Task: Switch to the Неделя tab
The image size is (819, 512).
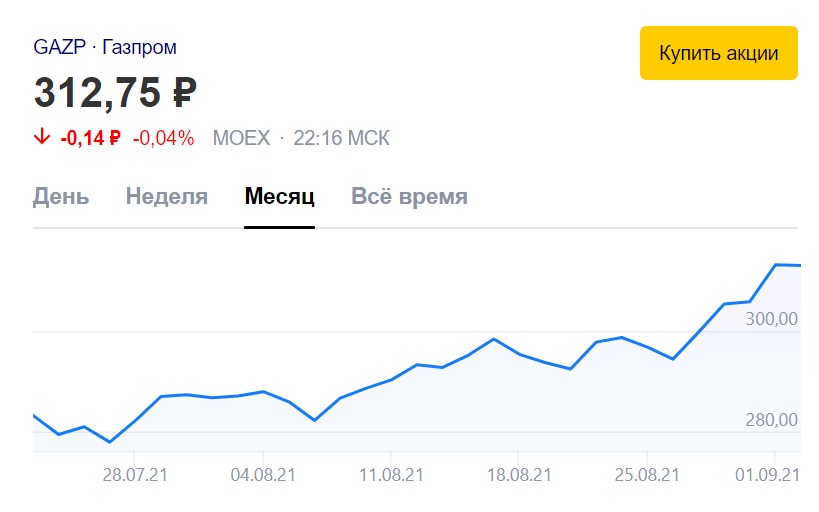Action: tap(167, 197)
